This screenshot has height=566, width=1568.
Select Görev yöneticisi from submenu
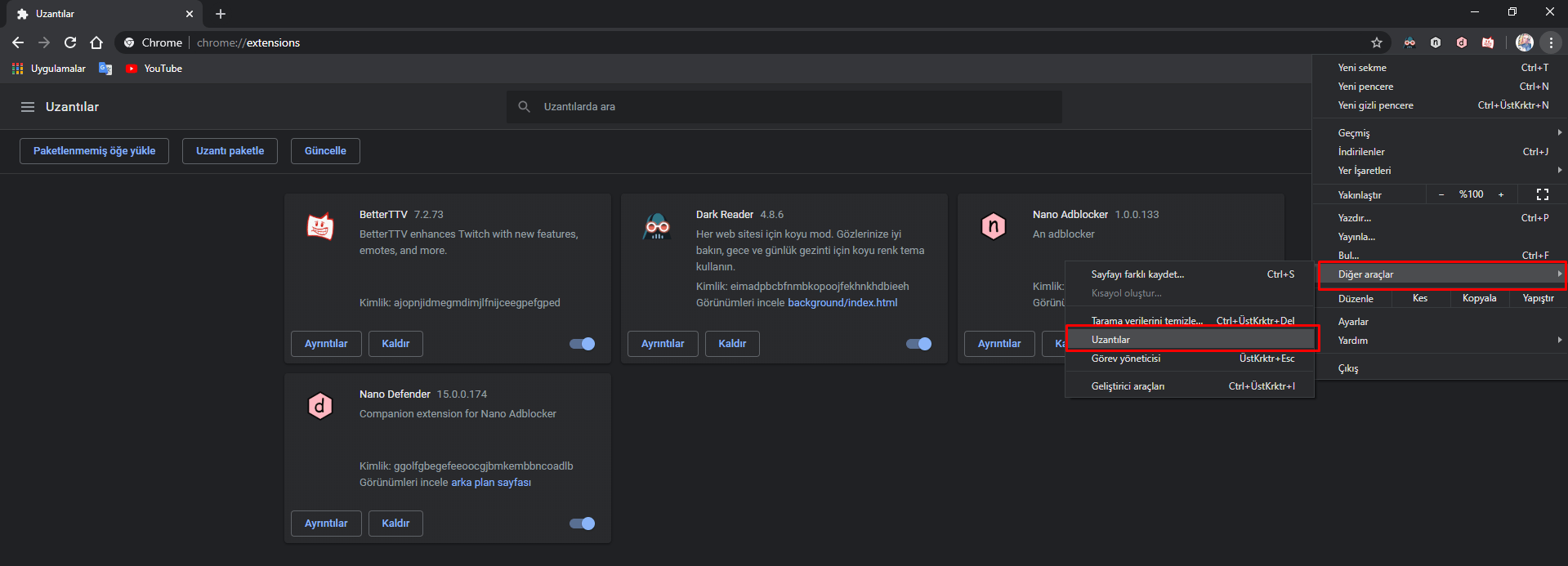[x=1126, y=359]
